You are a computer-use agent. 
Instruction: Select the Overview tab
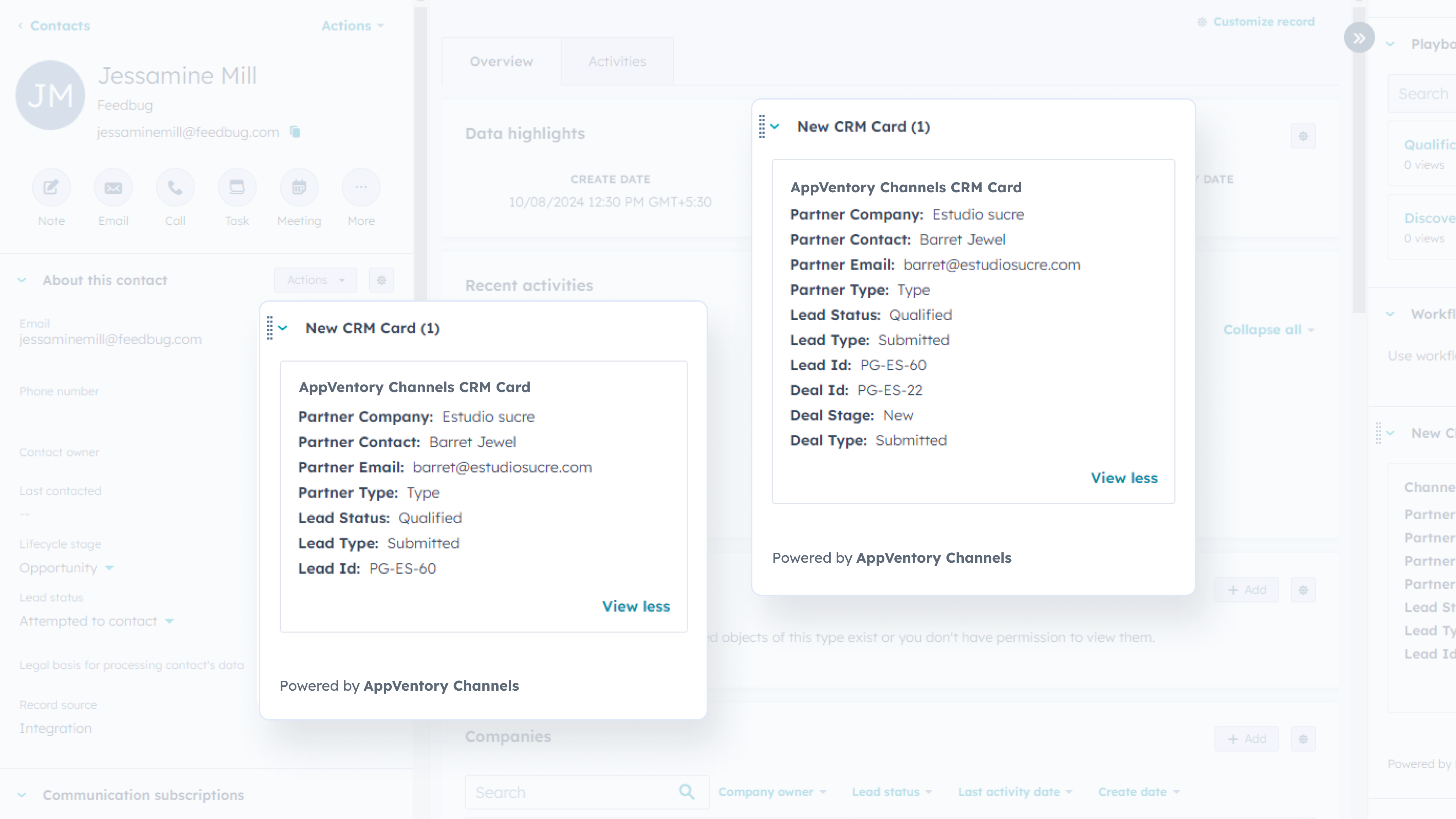click(501, 61)
